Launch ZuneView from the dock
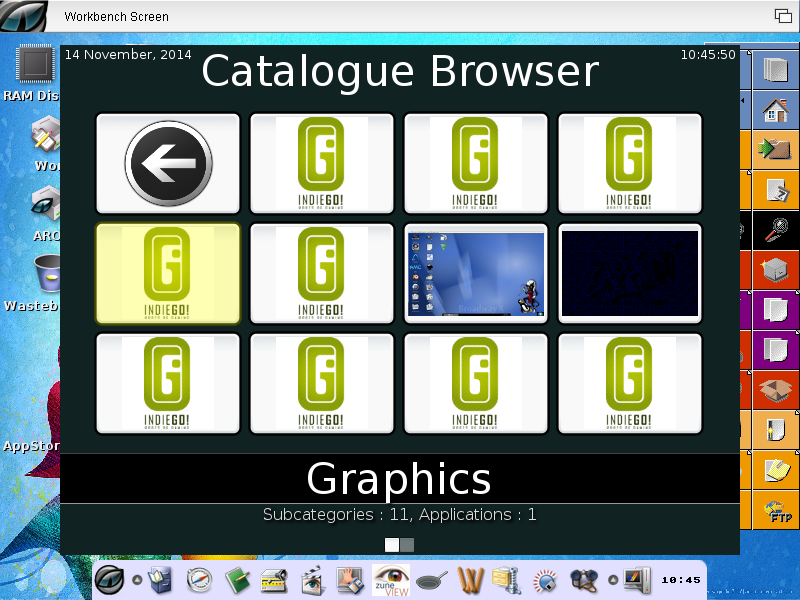800x600 pixels. [x=391, y=580]
